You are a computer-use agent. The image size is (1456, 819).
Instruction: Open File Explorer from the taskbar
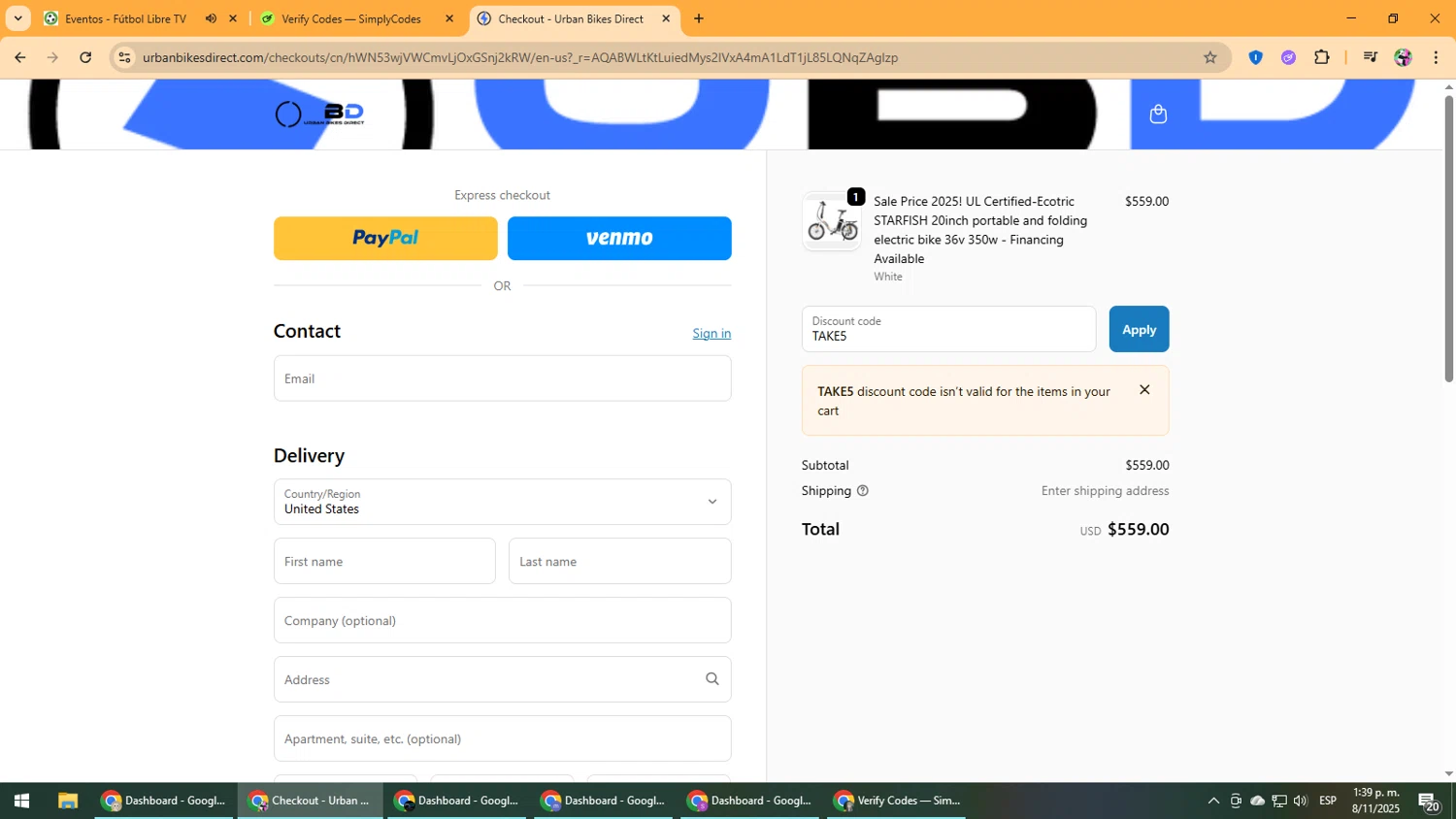(67, 801)
